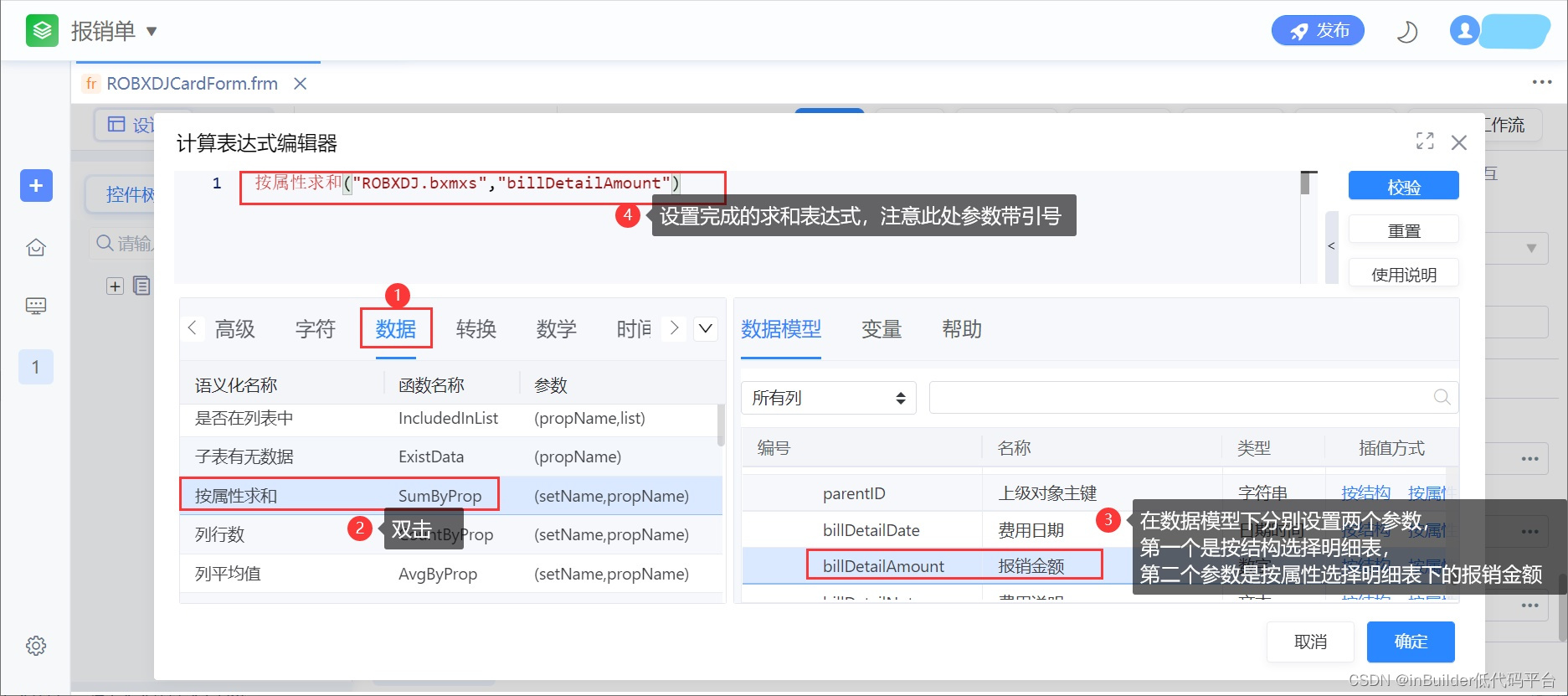Screen dimensions: 1568x696
Task: Click the 设计 button behind the dialog
Action: click(x=126, y=125)
